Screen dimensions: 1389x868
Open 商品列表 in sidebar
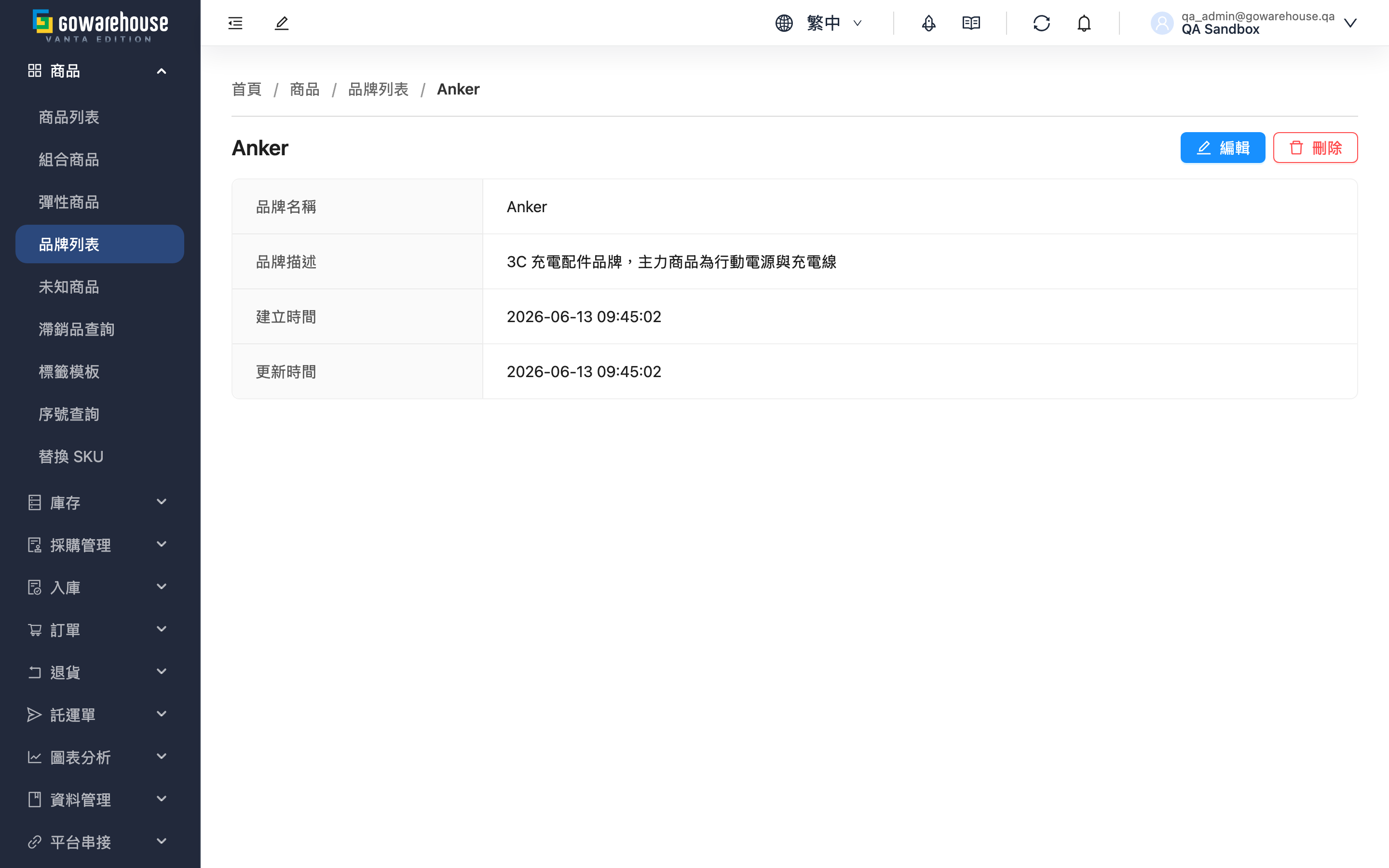pyautogui.click(x=100, y=117)
